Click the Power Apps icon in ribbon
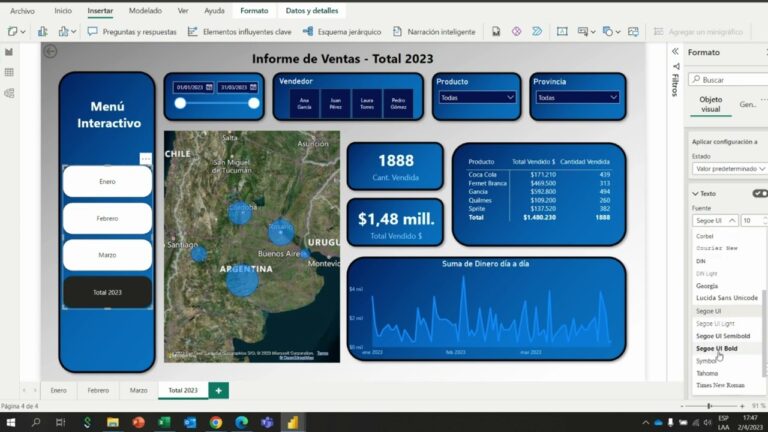 click(x=516, y=32)
